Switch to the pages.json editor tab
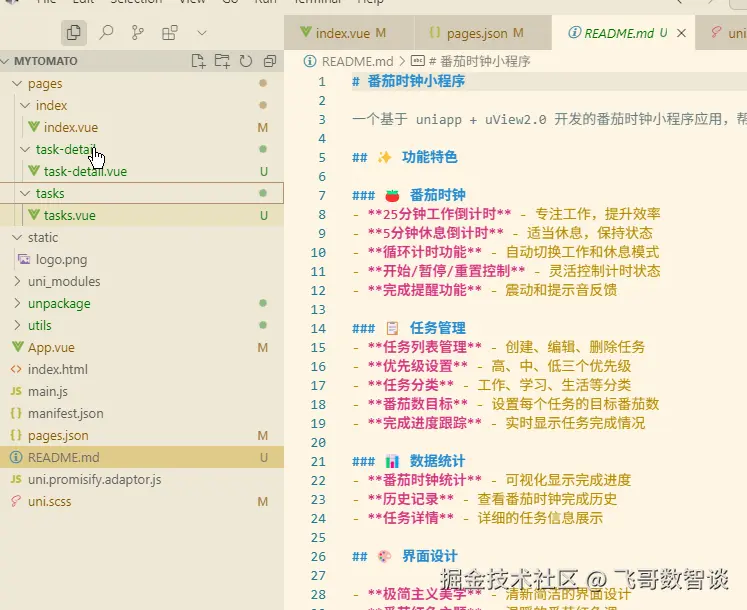Viewport: 747px width, 610px height. point(482,33)
